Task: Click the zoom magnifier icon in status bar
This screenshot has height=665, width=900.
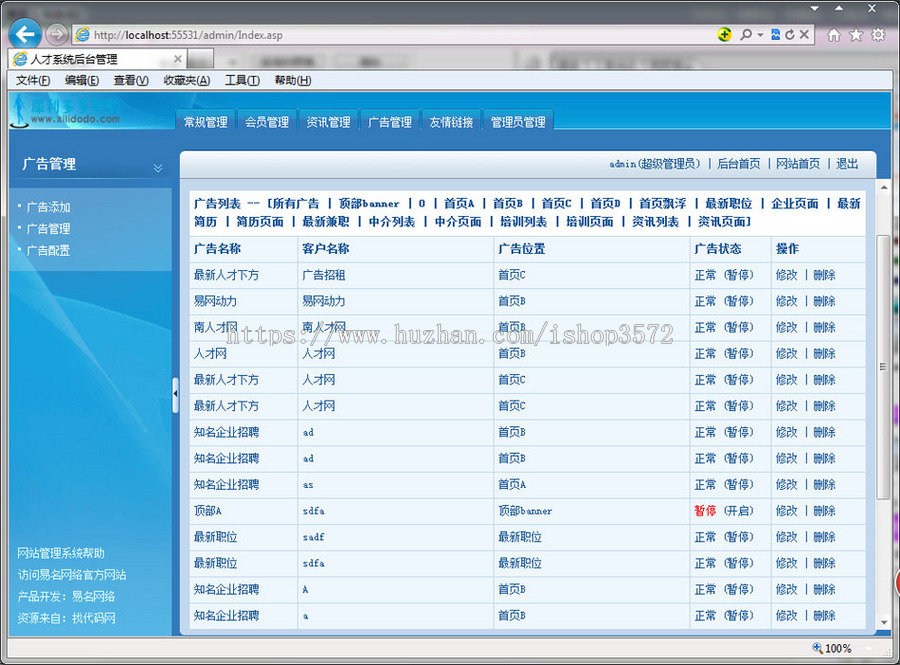Action: 817,648
